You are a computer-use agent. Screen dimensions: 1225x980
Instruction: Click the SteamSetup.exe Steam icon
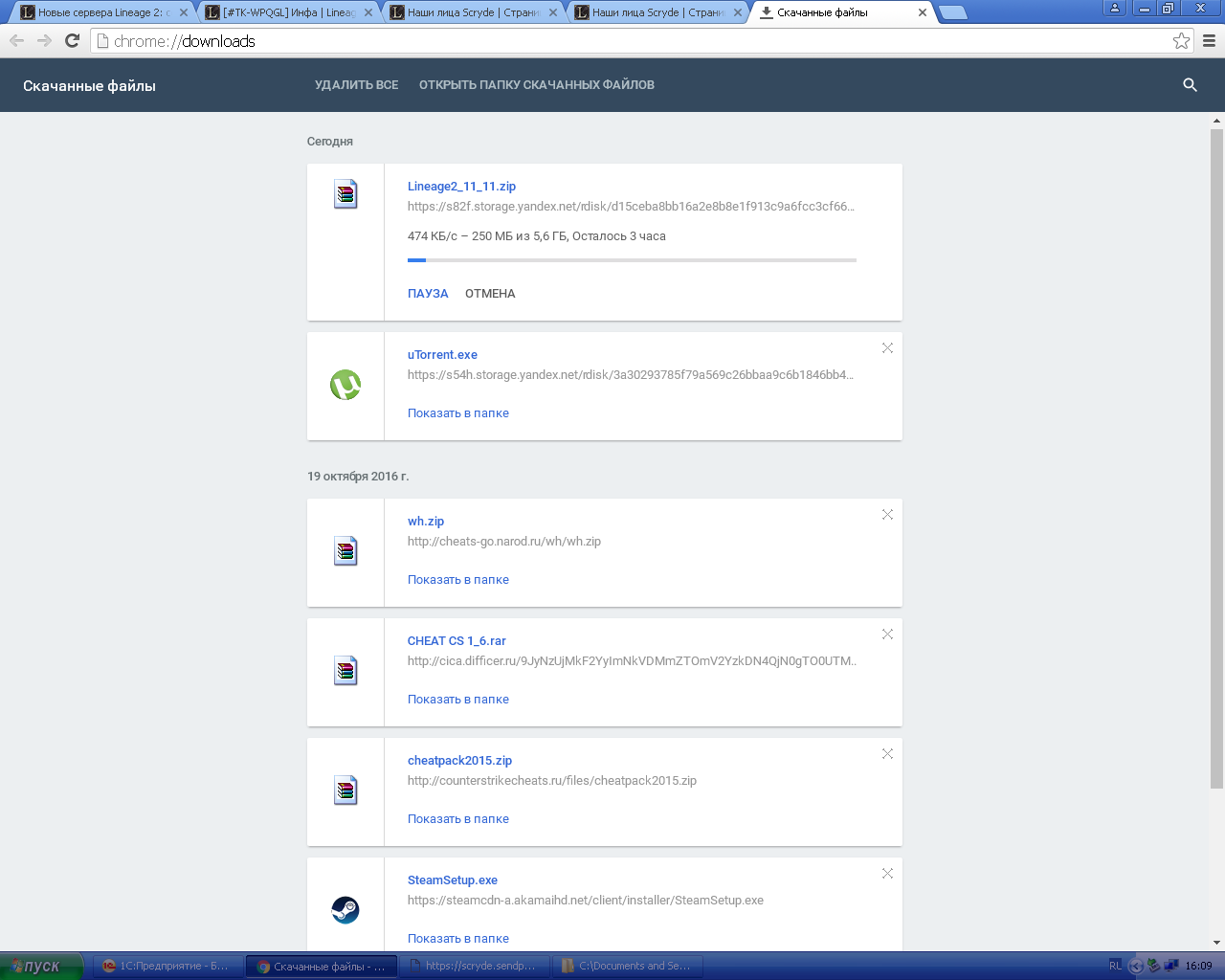click(x=345, y=909)
